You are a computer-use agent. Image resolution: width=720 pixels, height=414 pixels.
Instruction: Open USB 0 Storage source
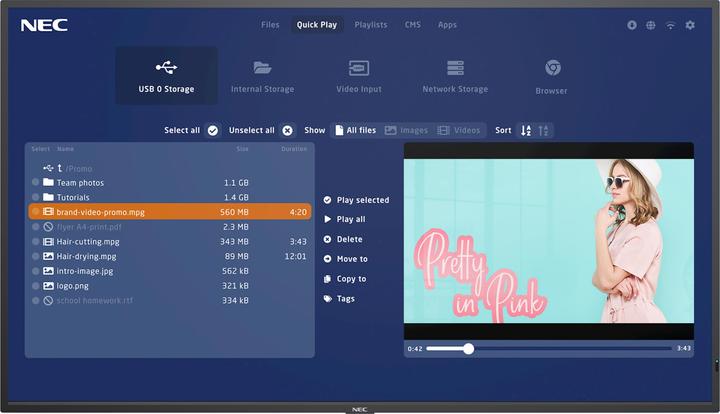click(x=166, y=75)
